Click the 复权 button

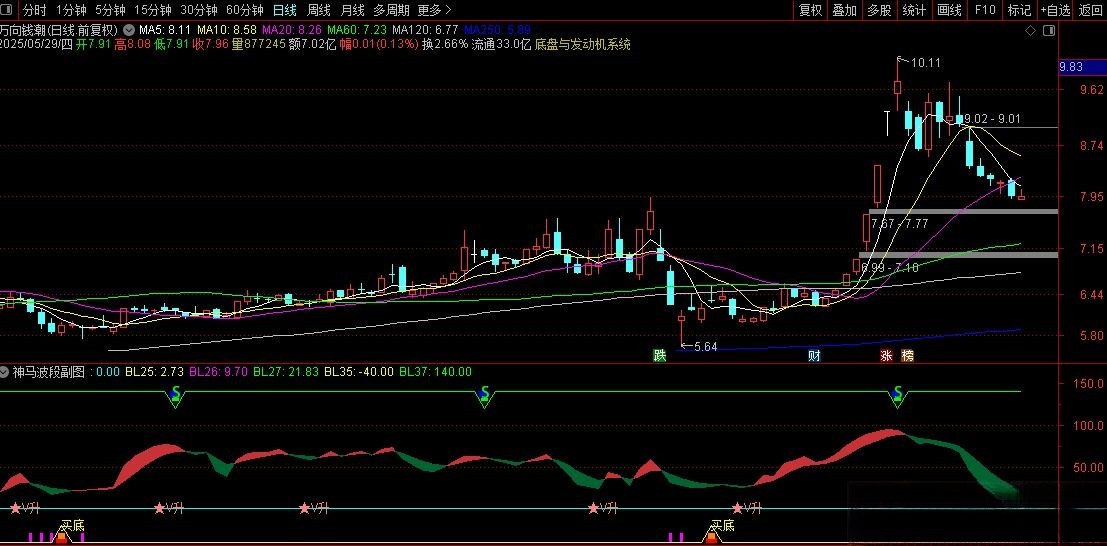click(810, 10)
